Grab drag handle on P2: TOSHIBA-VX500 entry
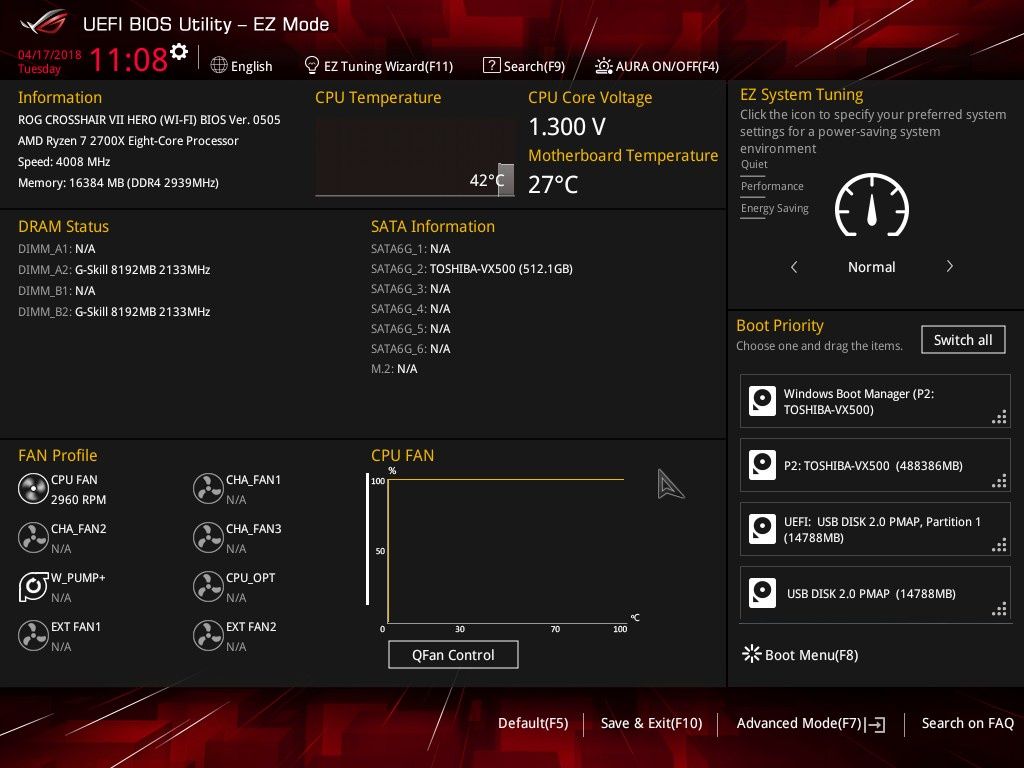This screenshot has height=768, width=1024. coord(999,481)
